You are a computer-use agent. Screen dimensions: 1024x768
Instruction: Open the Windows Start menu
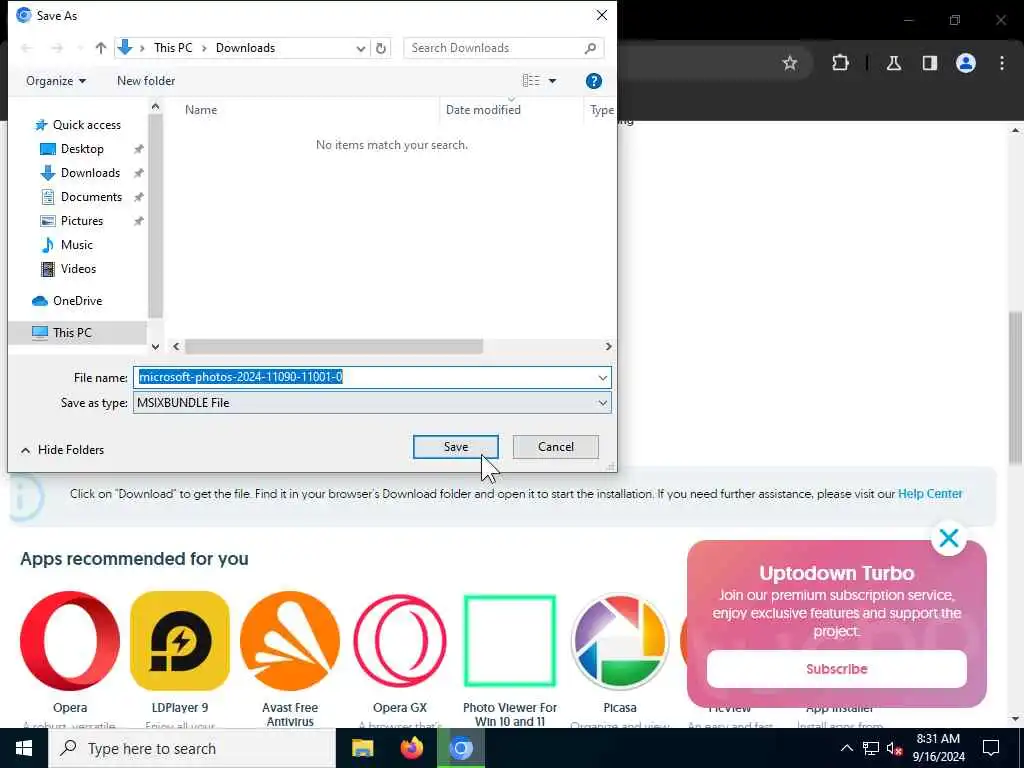(x=24, y=748)
